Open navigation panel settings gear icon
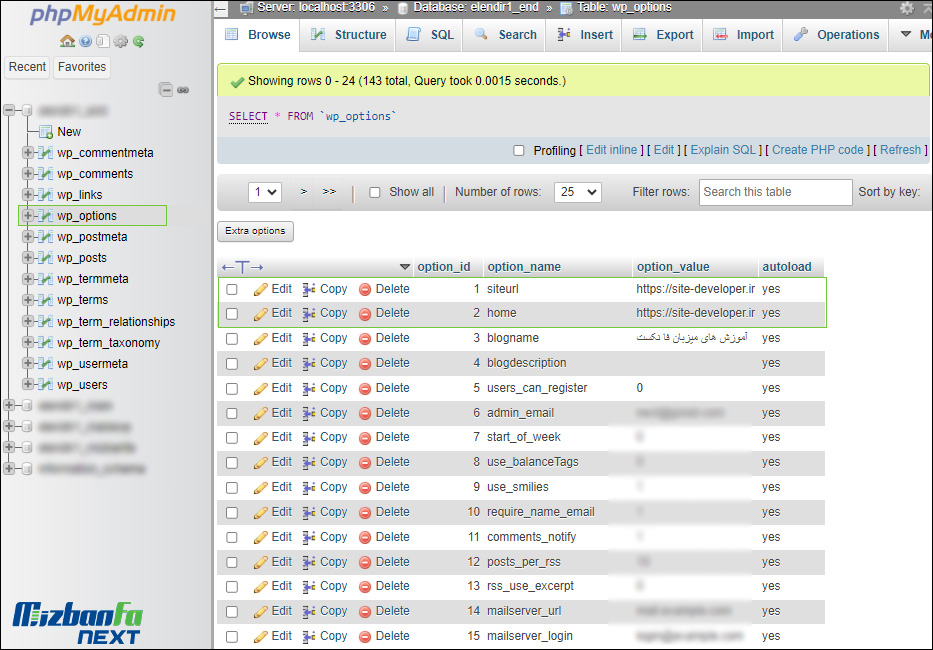Screen dimensions: 933x650 tap(120, 41)
